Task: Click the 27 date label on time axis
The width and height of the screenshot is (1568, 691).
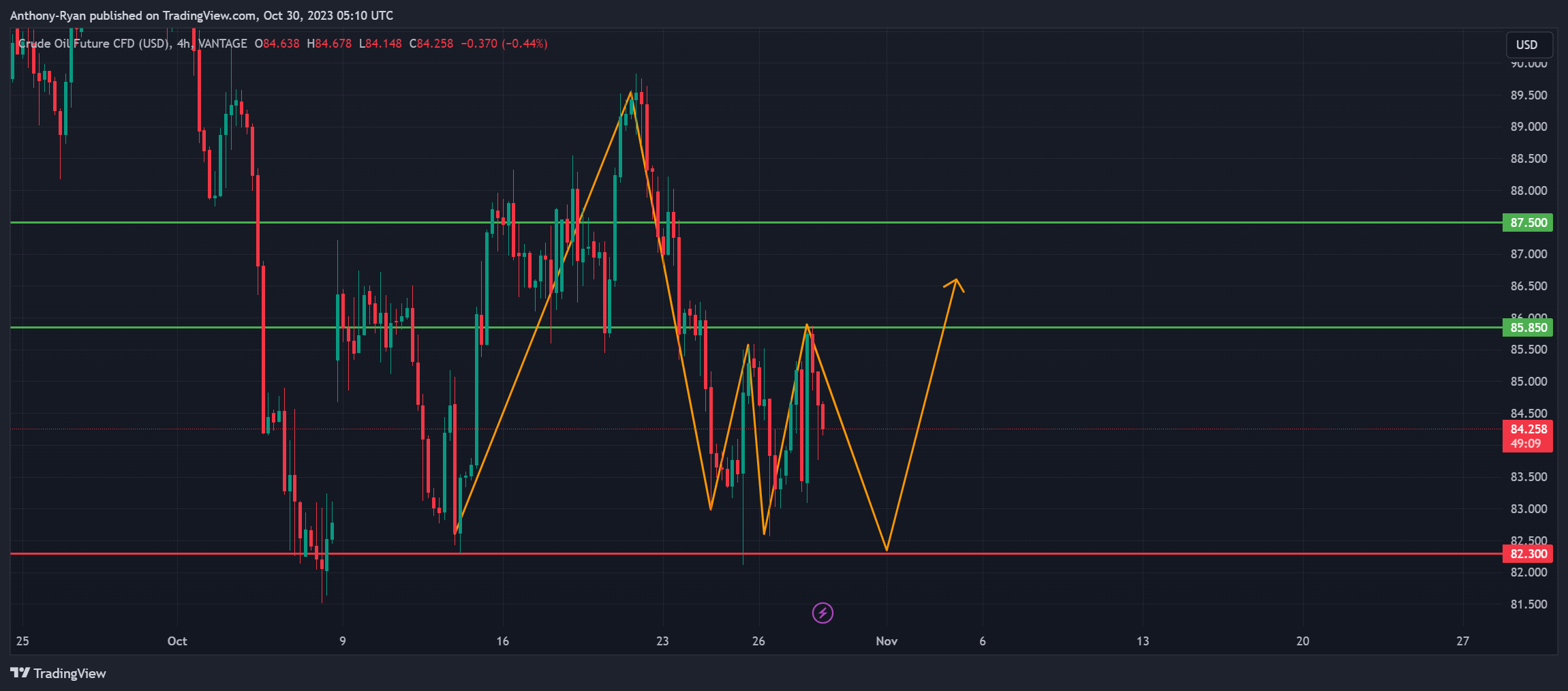Action: click(x=1463, y=641)
